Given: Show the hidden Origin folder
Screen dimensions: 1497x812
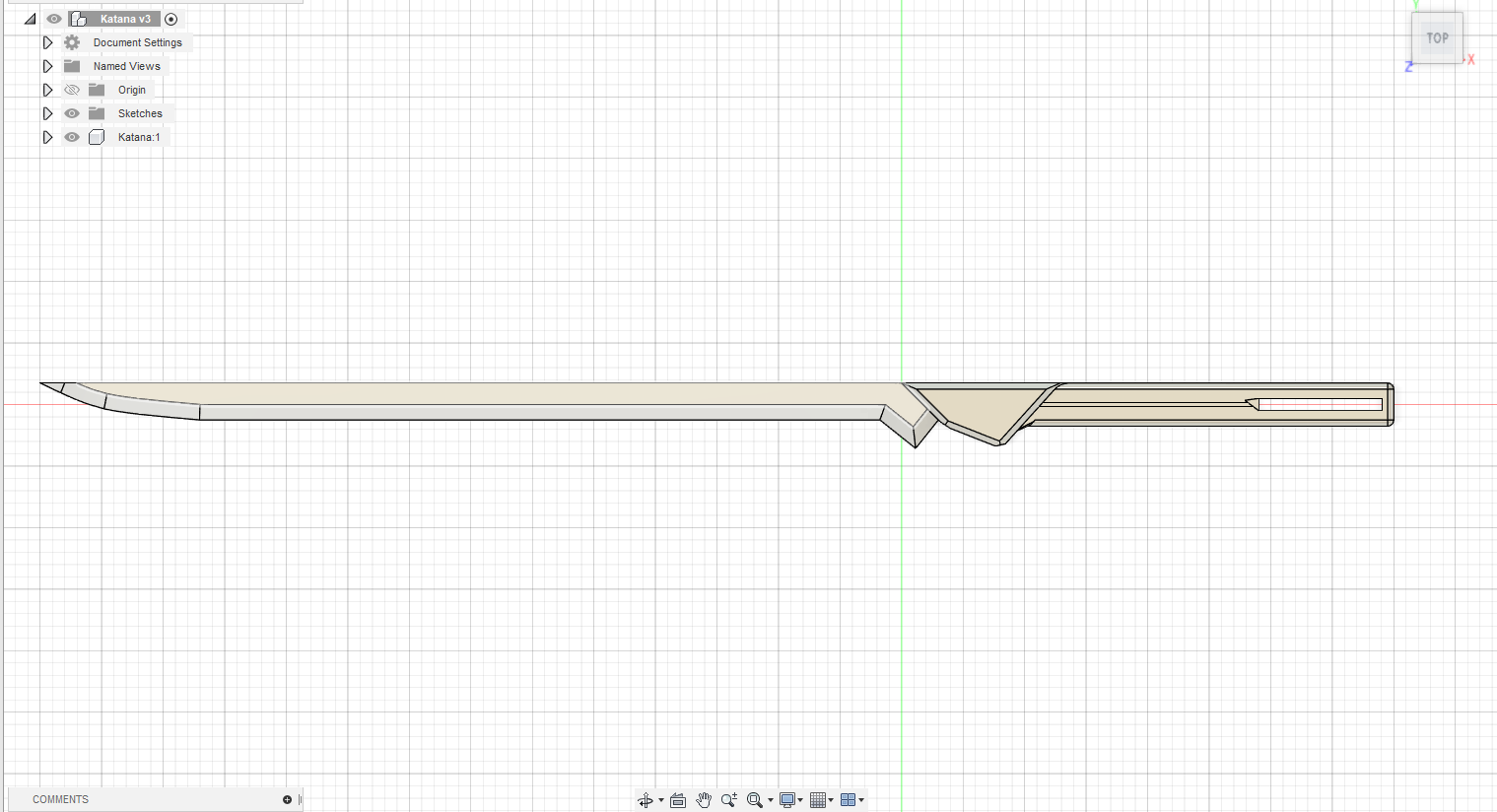Looking at the screenshot, I should pos(72,90).
